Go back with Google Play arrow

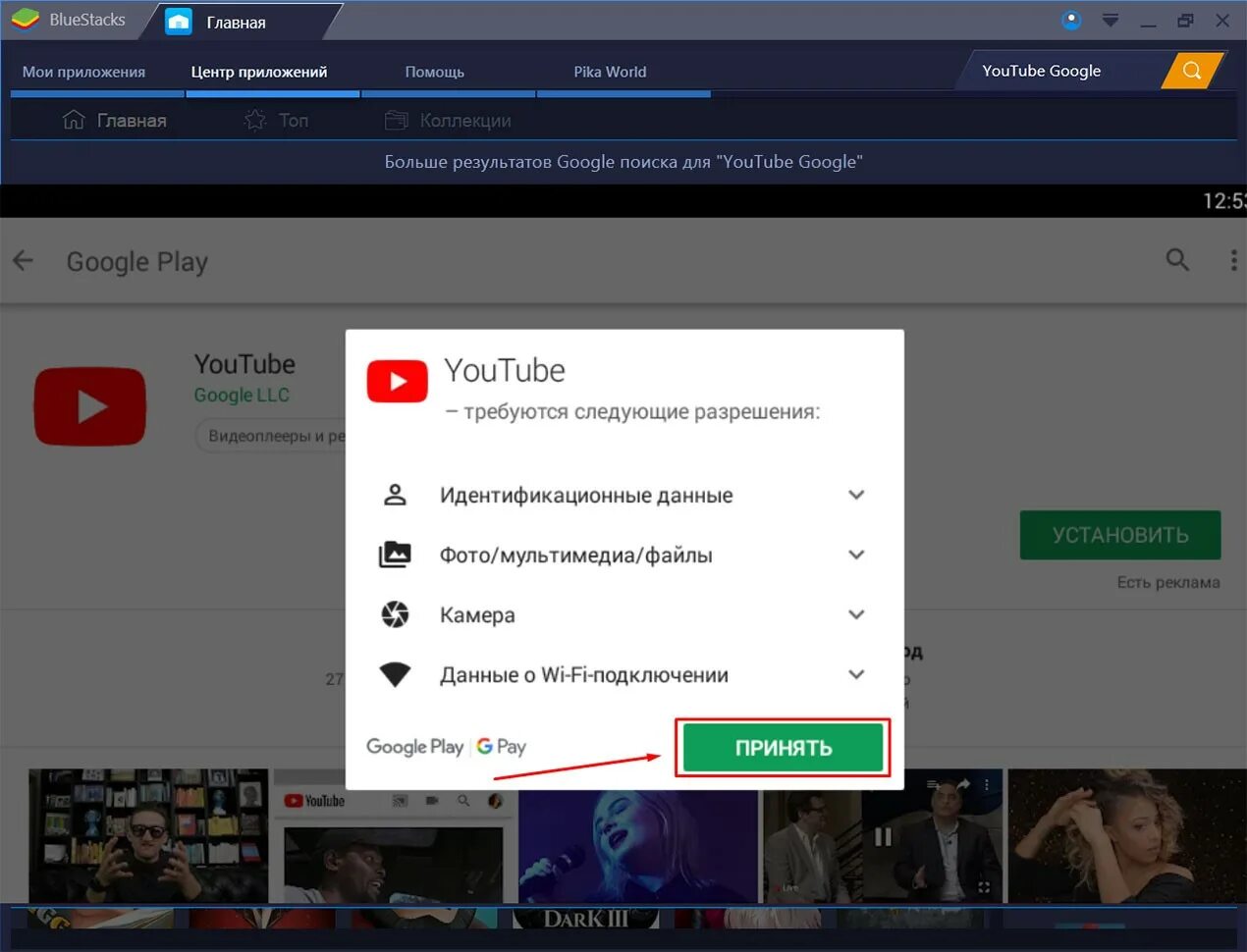pos(23,261)
